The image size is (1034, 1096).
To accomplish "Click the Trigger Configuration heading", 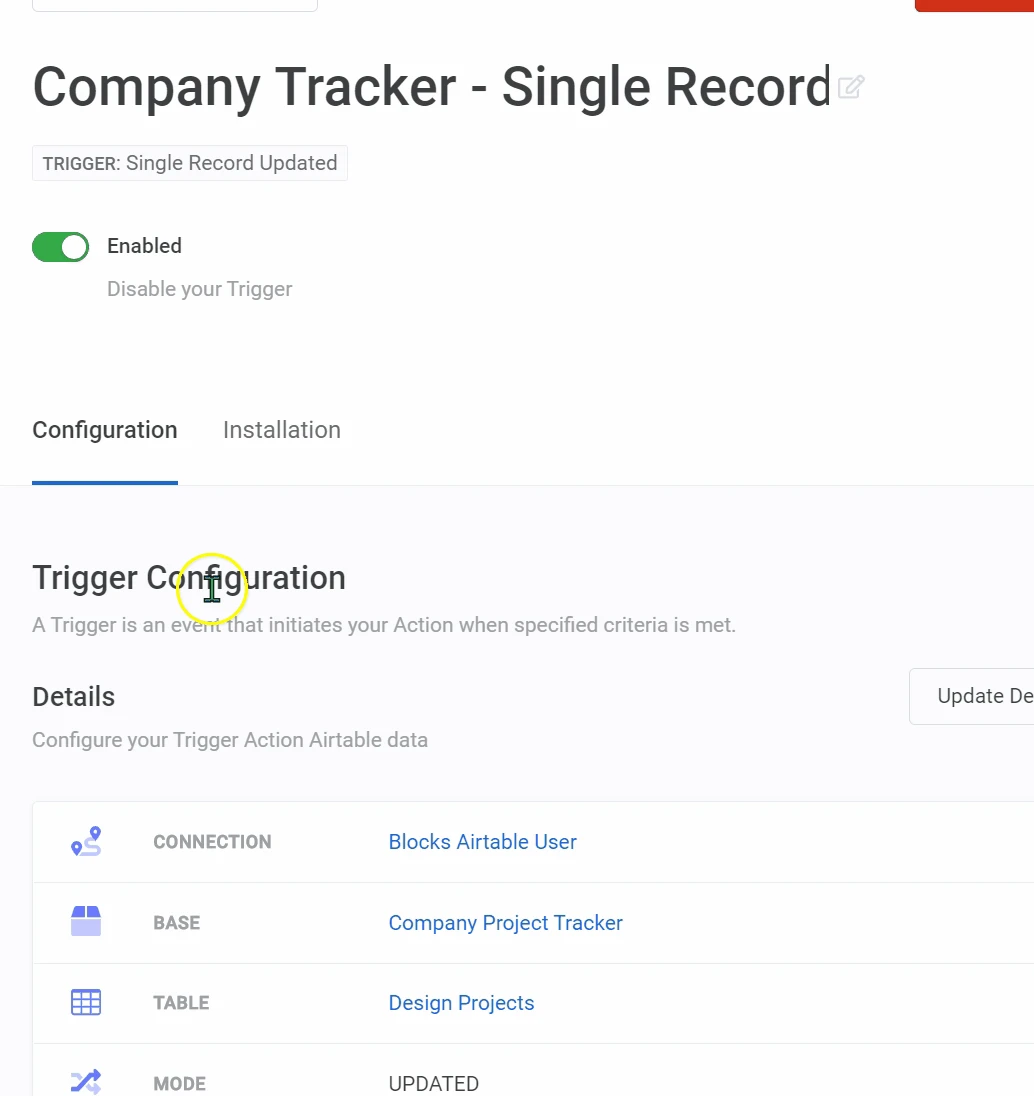I will tap(189, 578).
